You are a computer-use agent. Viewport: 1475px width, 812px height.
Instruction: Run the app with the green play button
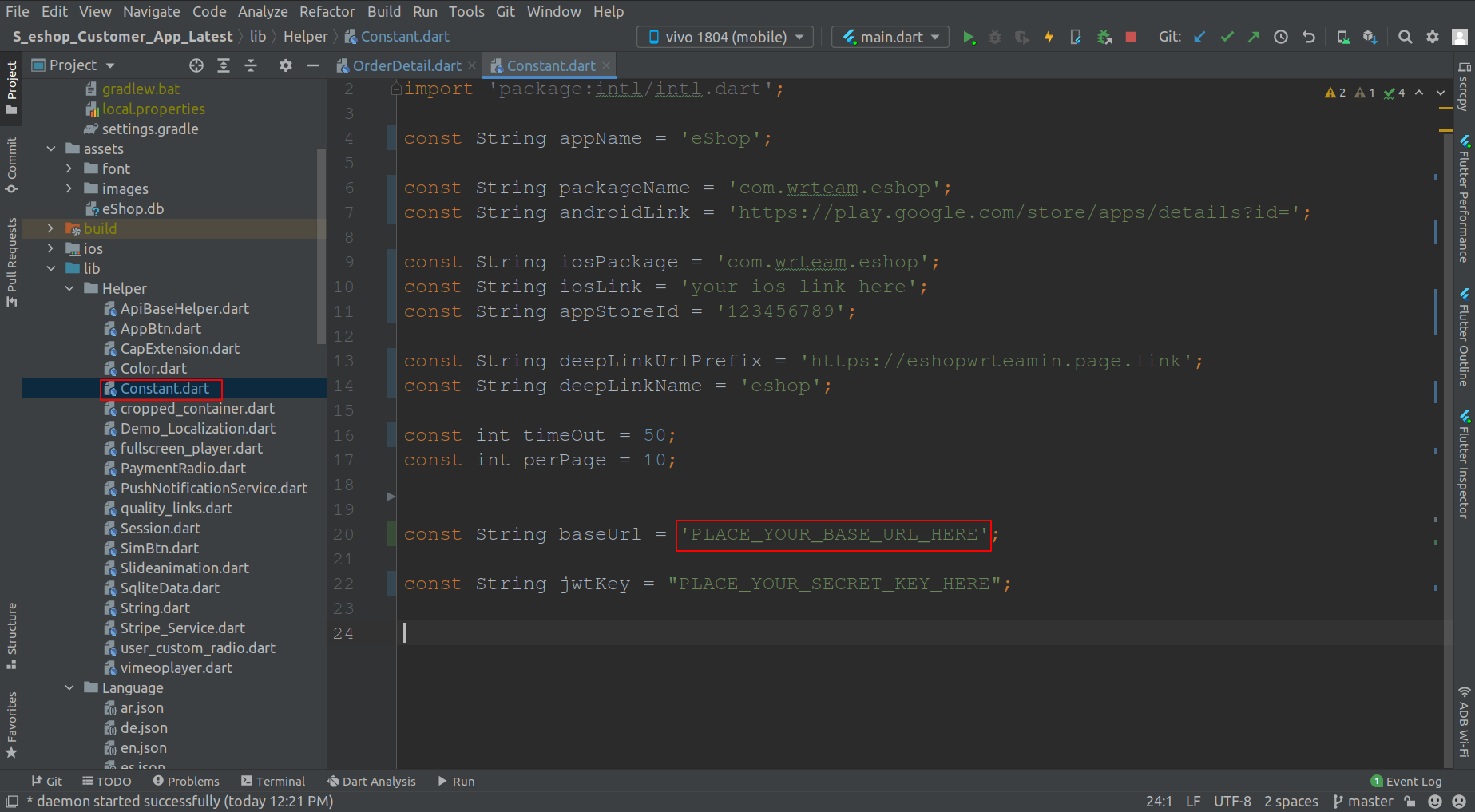click(x=969, y=38)
